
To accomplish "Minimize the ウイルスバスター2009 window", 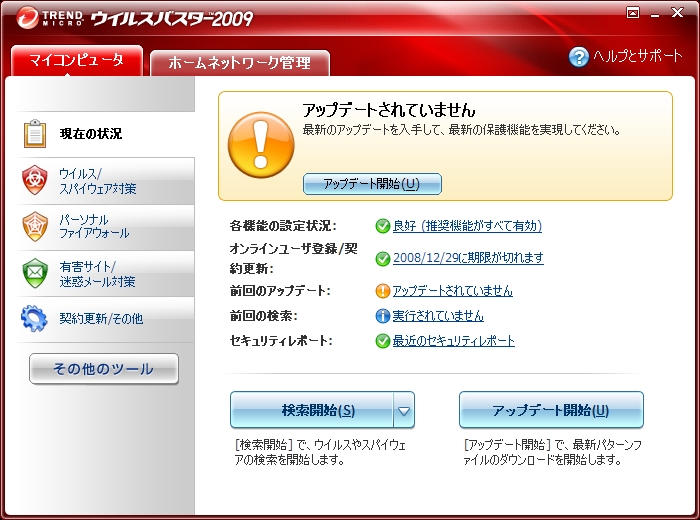I will pos(655,14).
